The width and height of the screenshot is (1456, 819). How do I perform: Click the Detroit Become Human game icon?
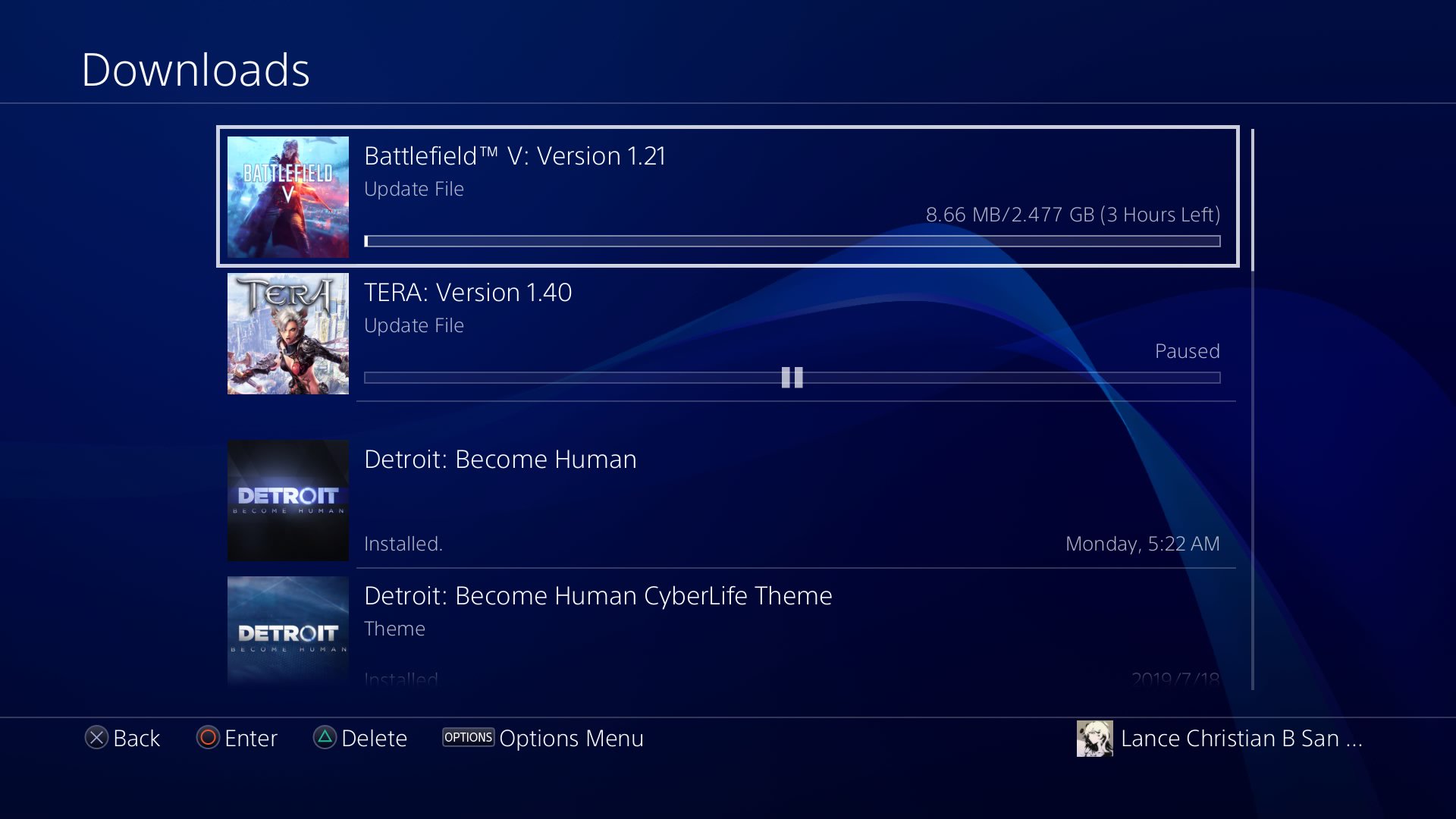(x=288, y=500)
